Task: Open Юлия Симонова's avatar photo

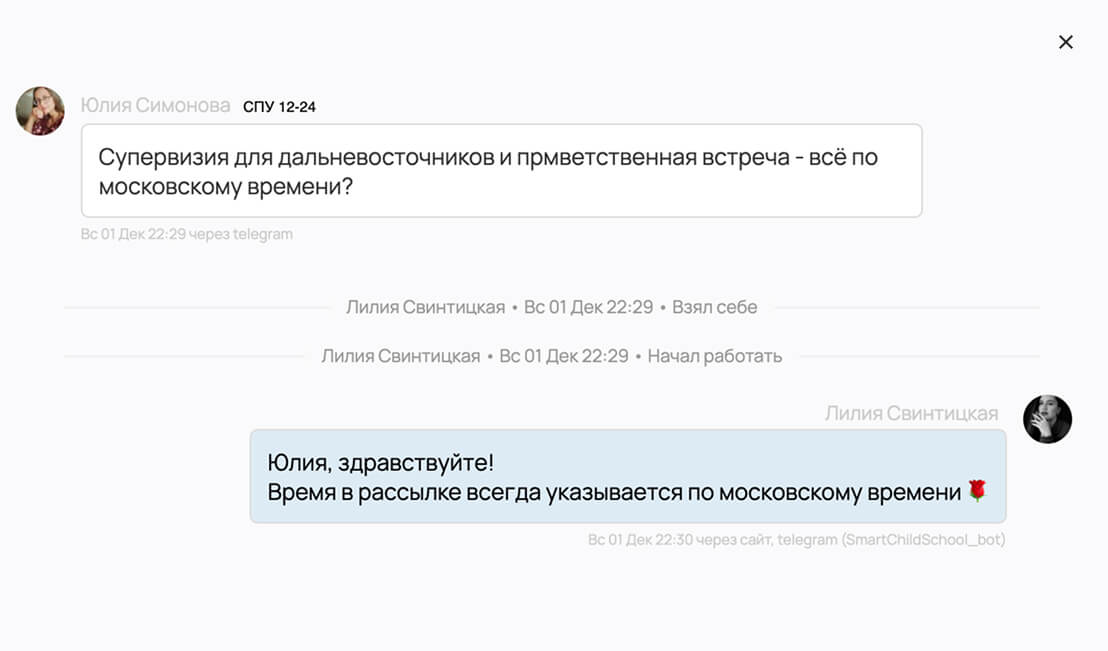Action: (x=40, y=111)
